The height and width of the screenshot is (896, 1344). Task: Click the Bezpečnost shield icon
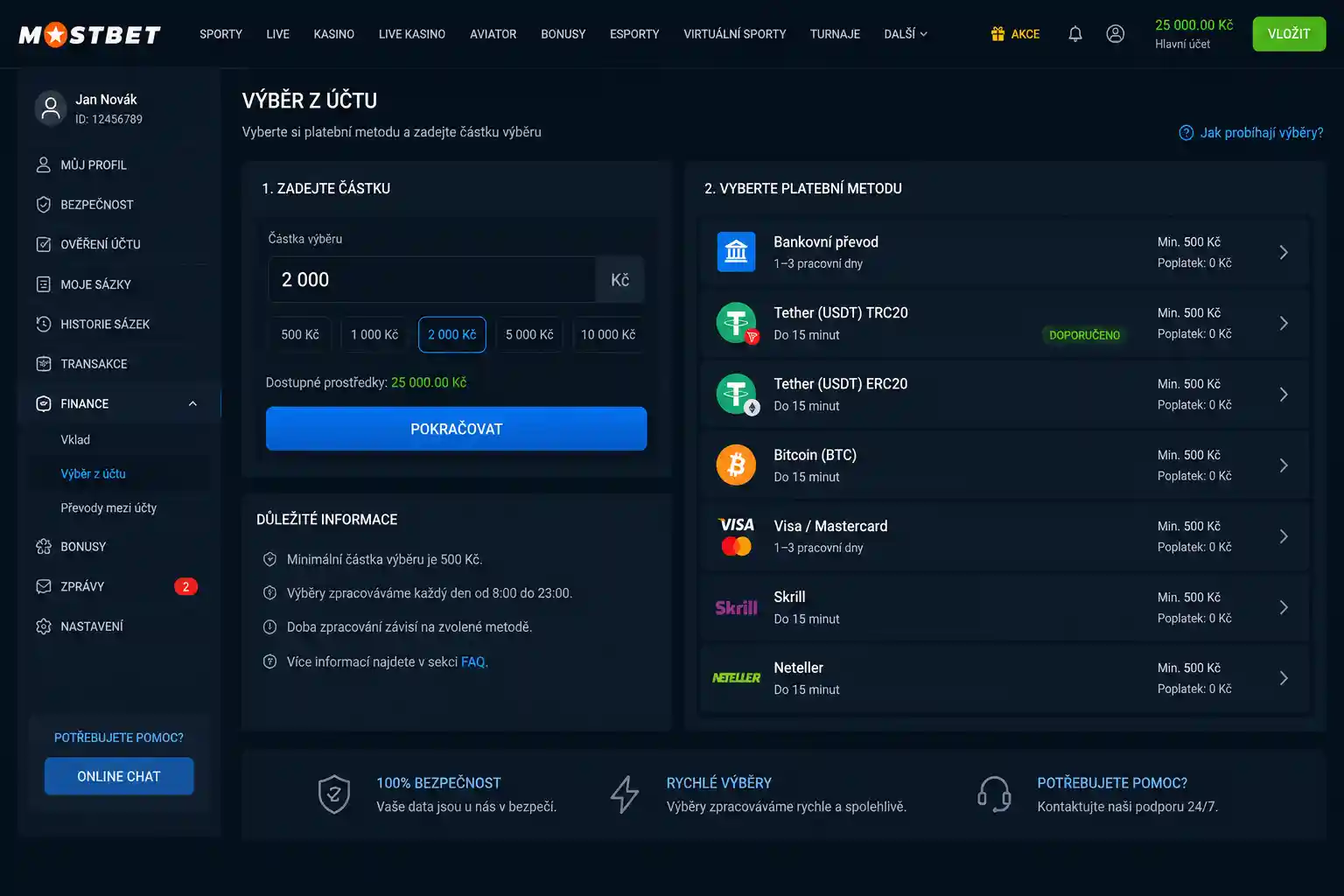click(44, 205)
